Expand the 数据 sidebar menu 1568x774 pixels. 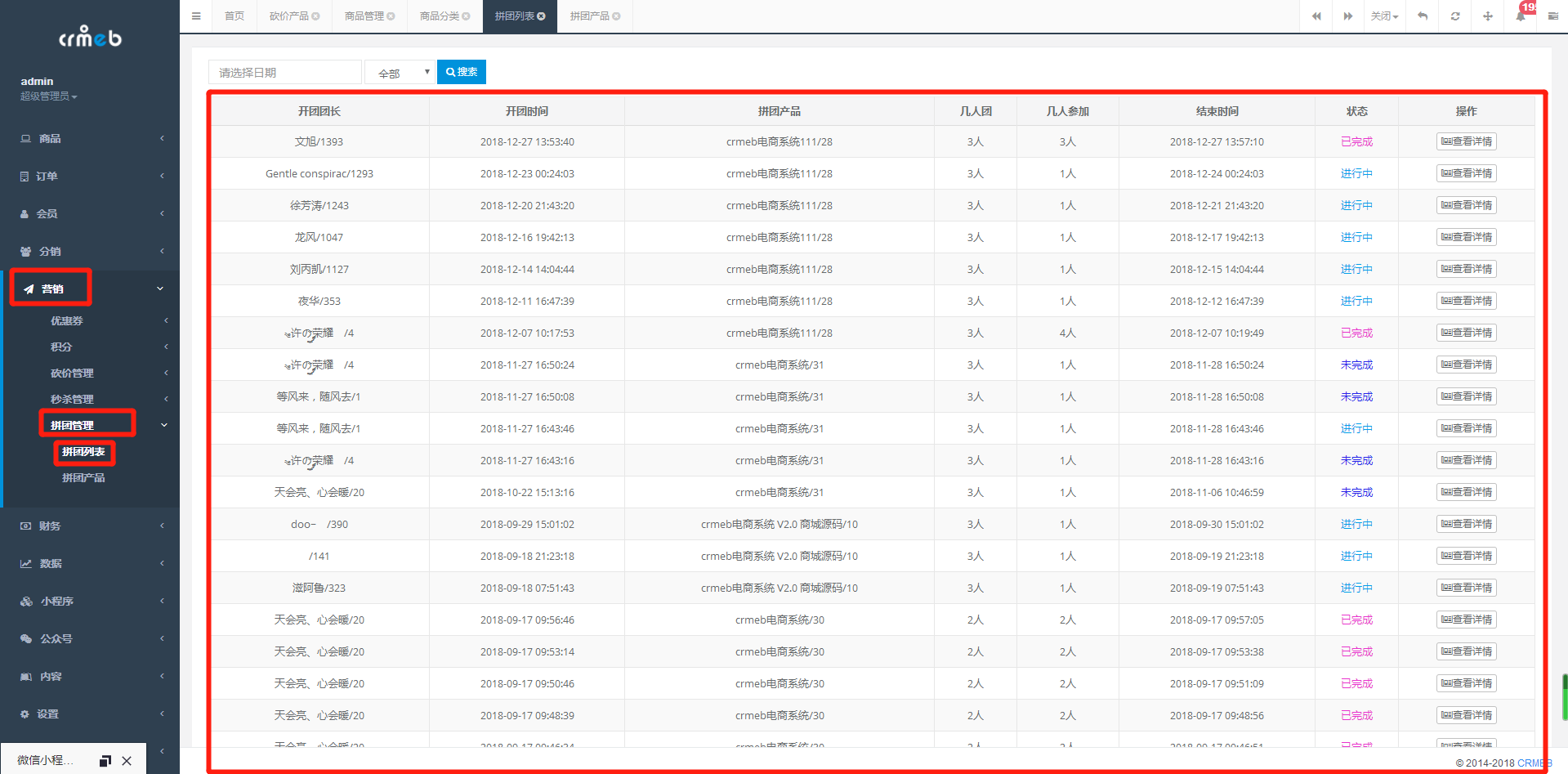click(90, 564)
